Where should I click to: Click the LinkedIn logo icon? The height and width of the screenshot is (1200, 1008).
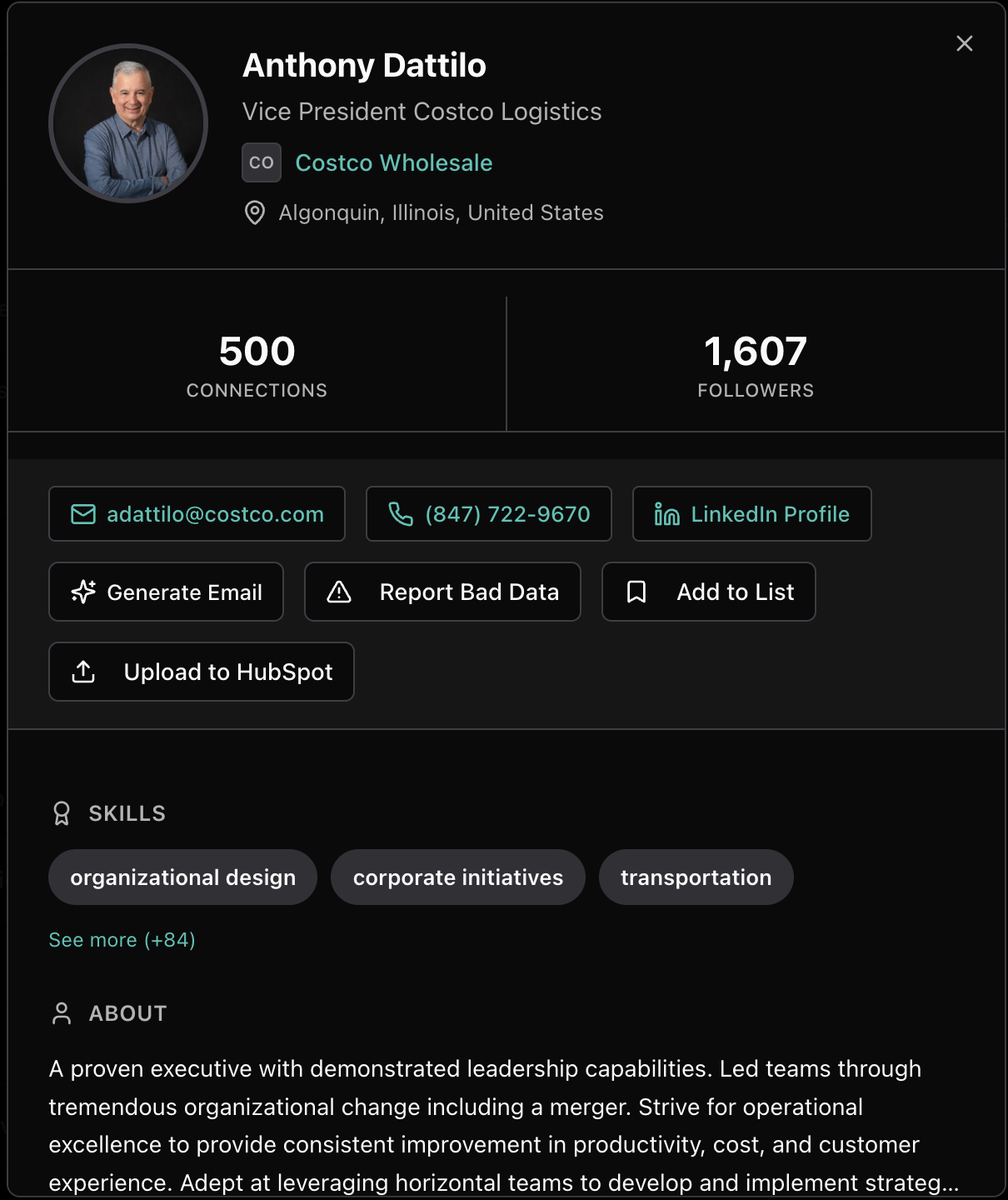(x=666, y=514)
